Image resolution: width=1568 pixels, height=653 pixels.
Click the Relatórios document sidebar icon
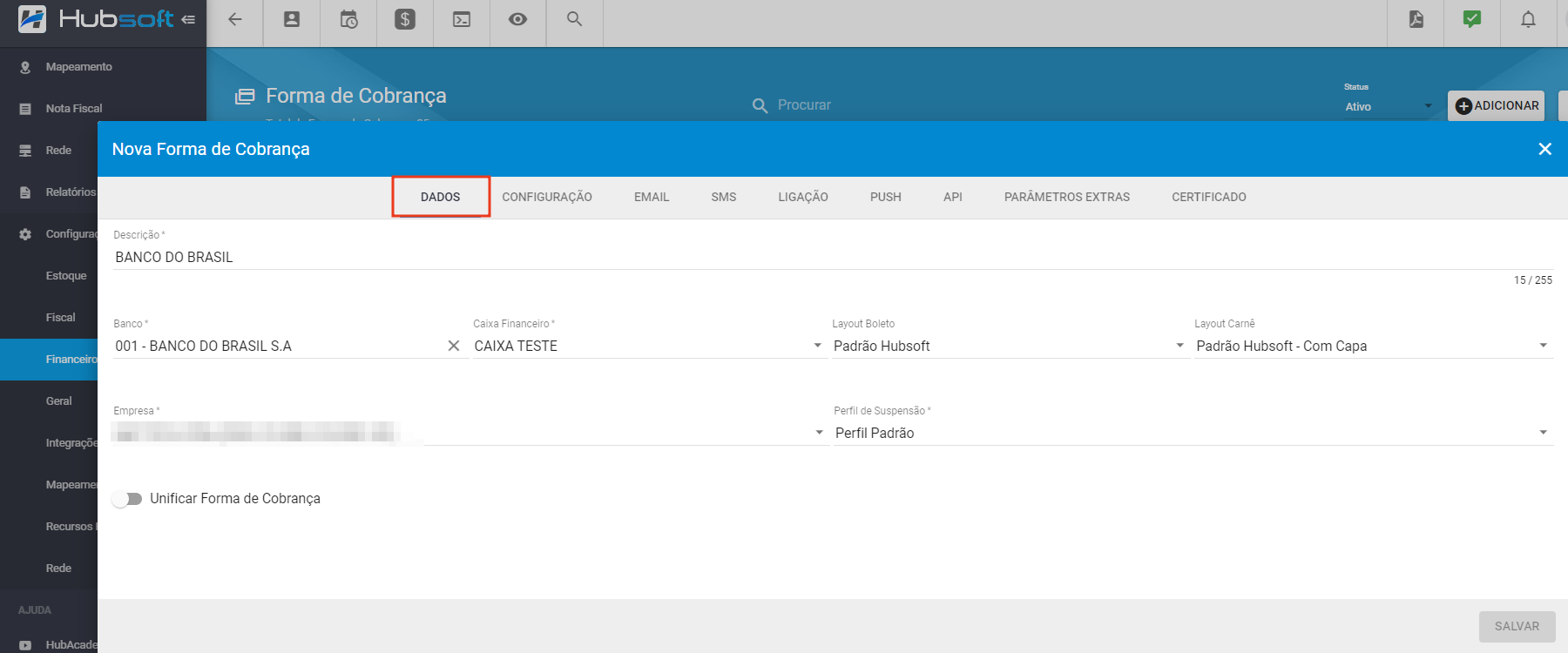[25, 192]
